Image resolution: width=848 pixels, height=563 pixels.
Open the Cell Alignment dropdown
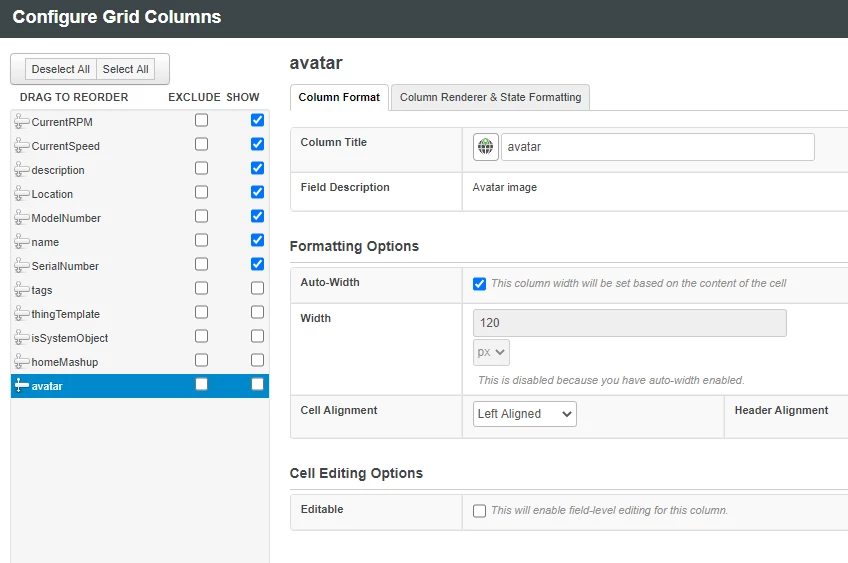(x=525, y=414)
